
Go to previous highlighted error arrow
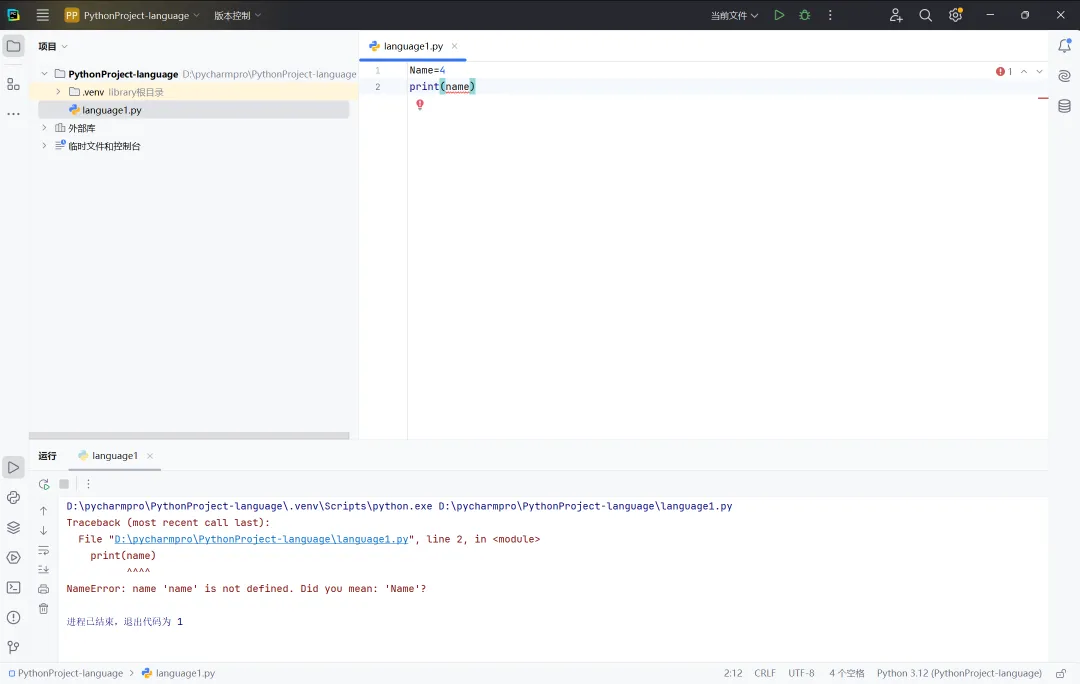pos(1024,72)
